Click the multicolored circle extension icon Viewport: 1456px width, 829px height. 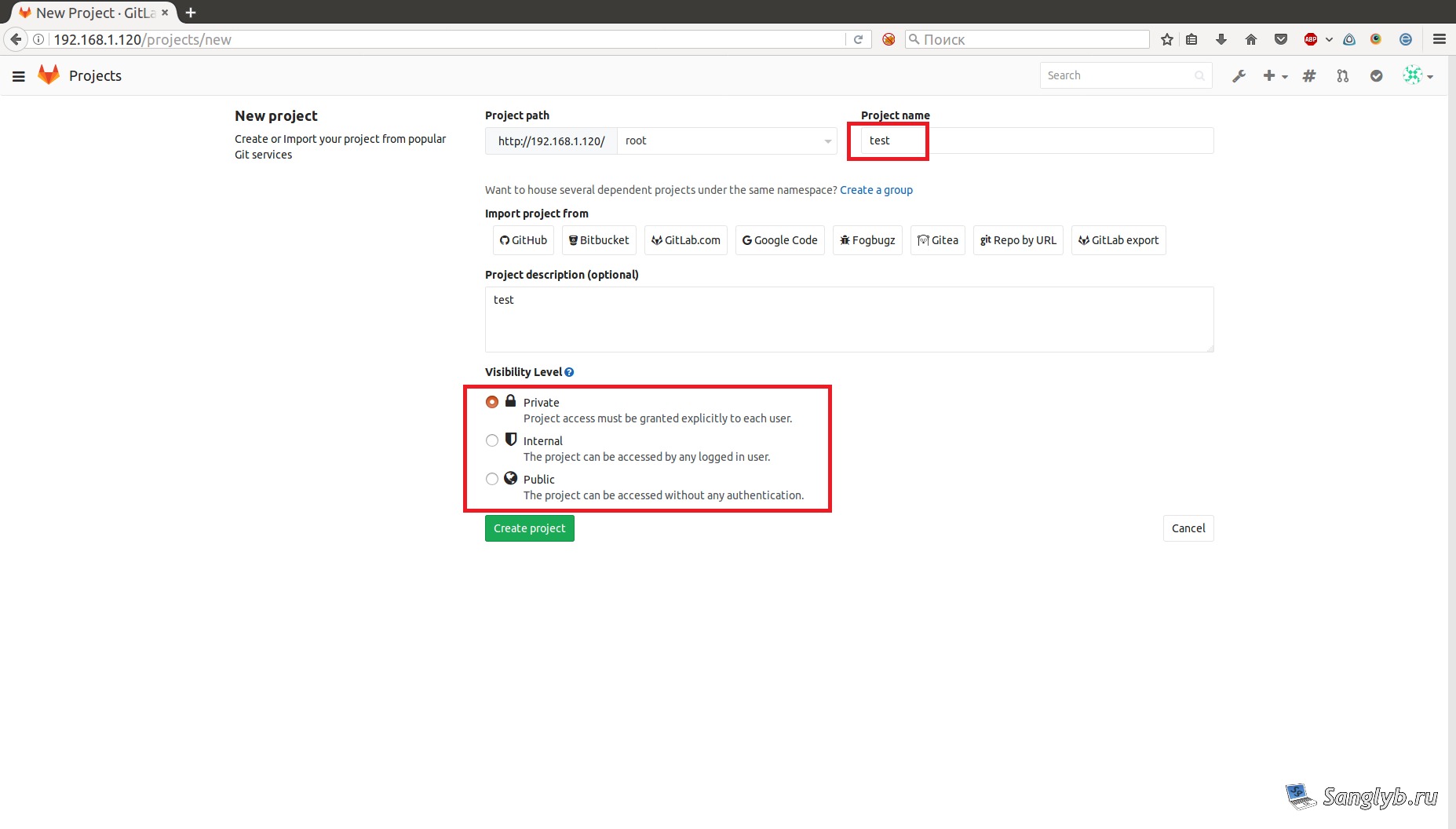pos(1376,39)
